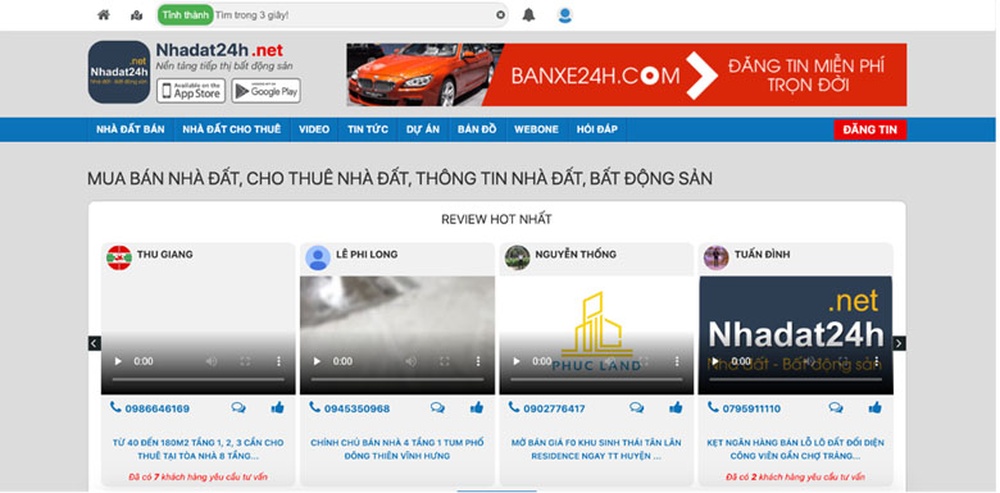Open Lê Phi Long's profile avatar
This screenshot has height=493, width=1000.
coord(318,258)
